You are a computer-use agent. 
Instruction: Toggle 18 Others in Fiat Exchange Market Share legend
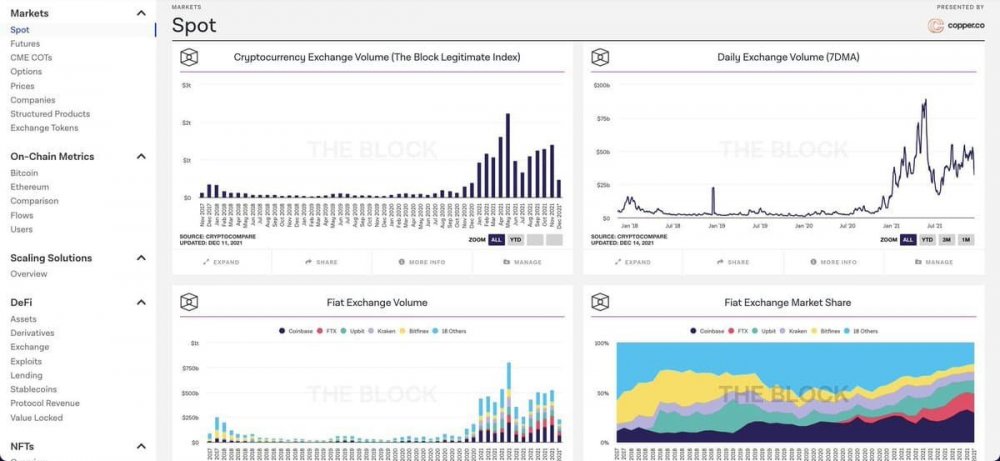tap(861, 331)
